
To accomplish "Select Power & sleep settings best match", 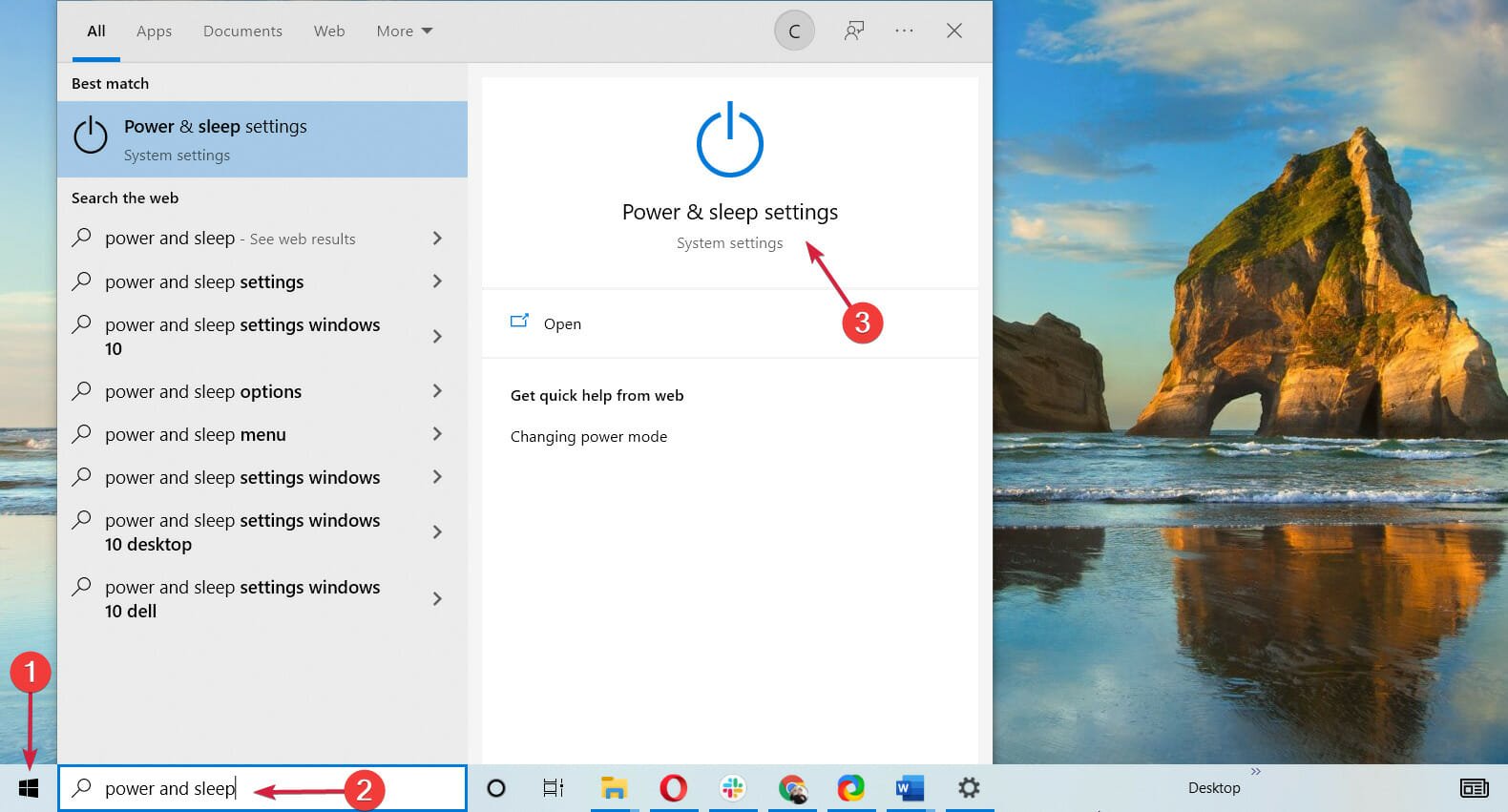I will tap(262, 139).
